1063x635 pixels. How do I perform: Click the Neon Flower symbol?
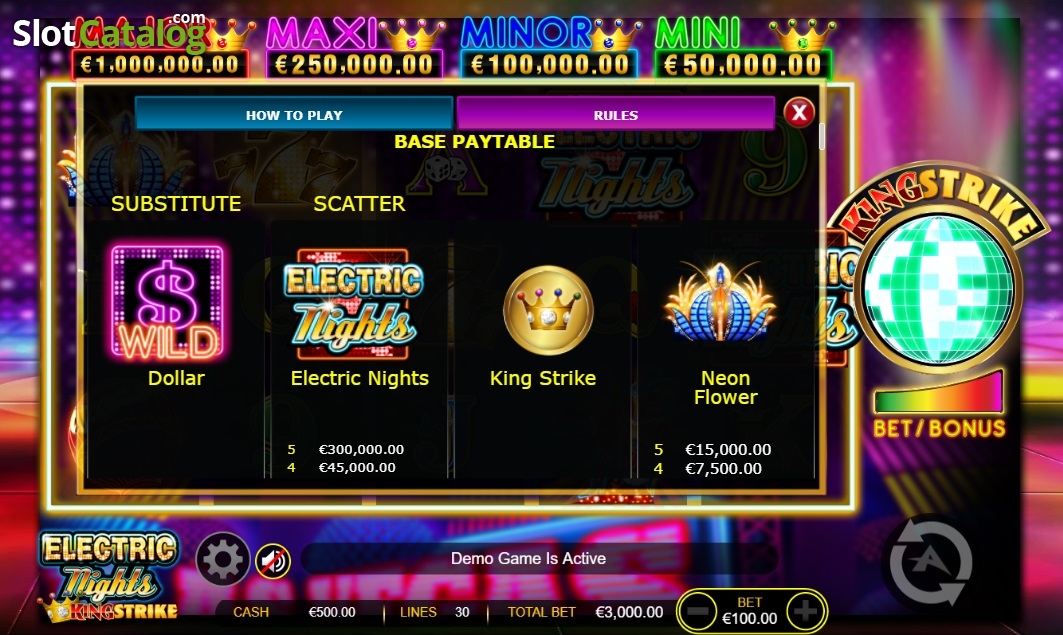[720, 302]
